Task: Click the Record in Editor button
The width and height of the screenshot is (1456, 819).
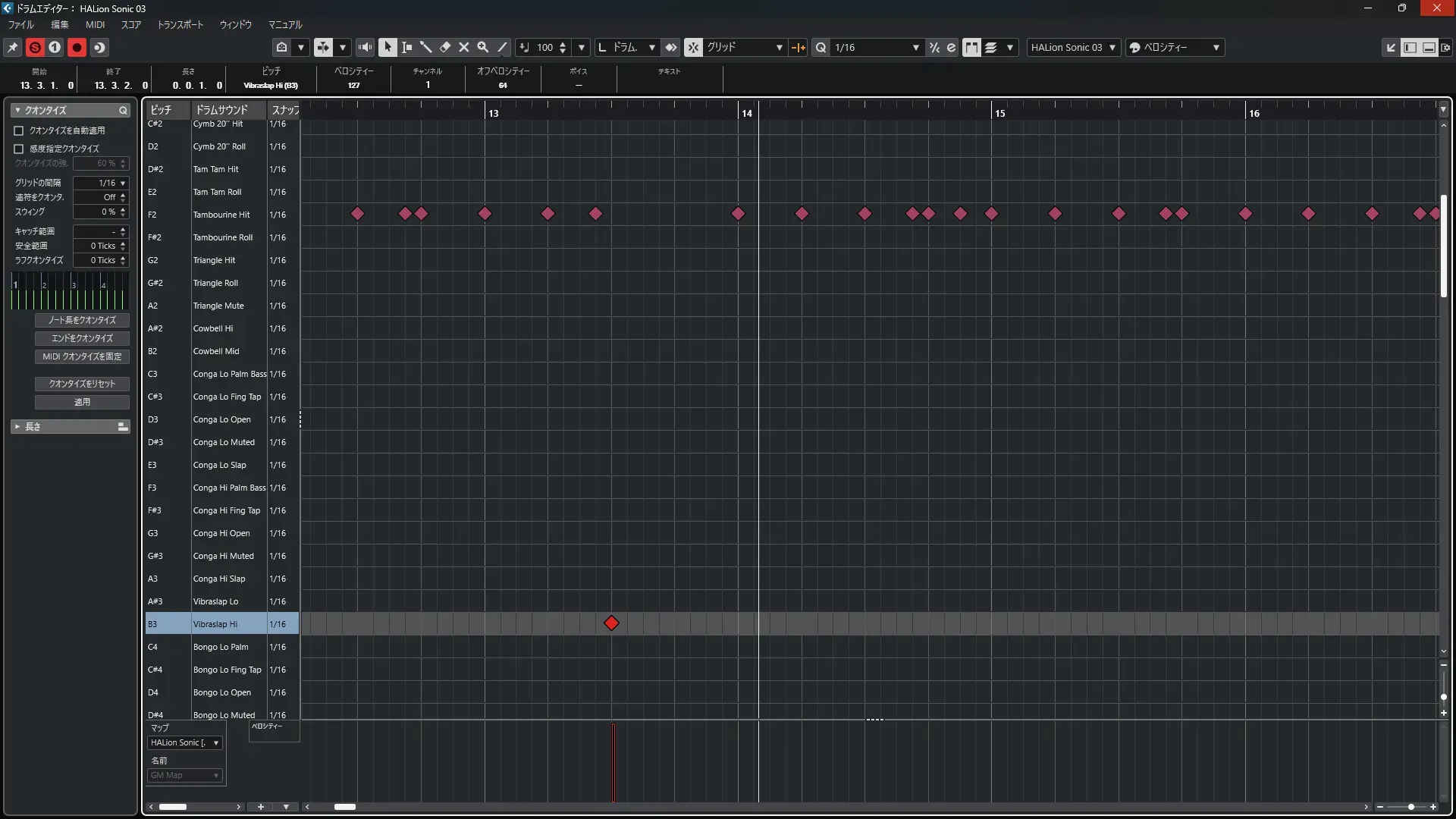Action: (77, 47)
